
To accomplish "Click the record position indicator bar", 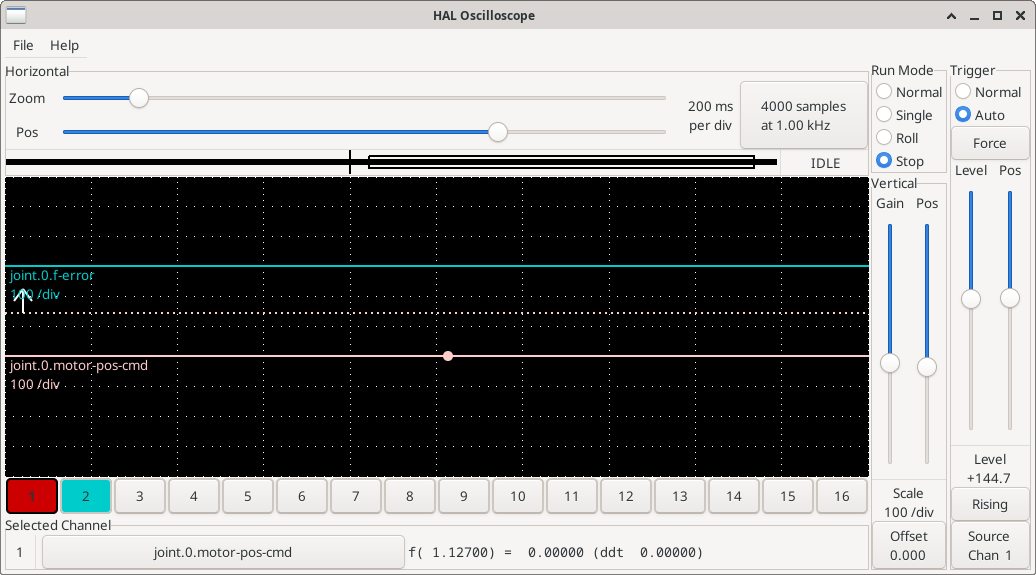I will point(391,162).
